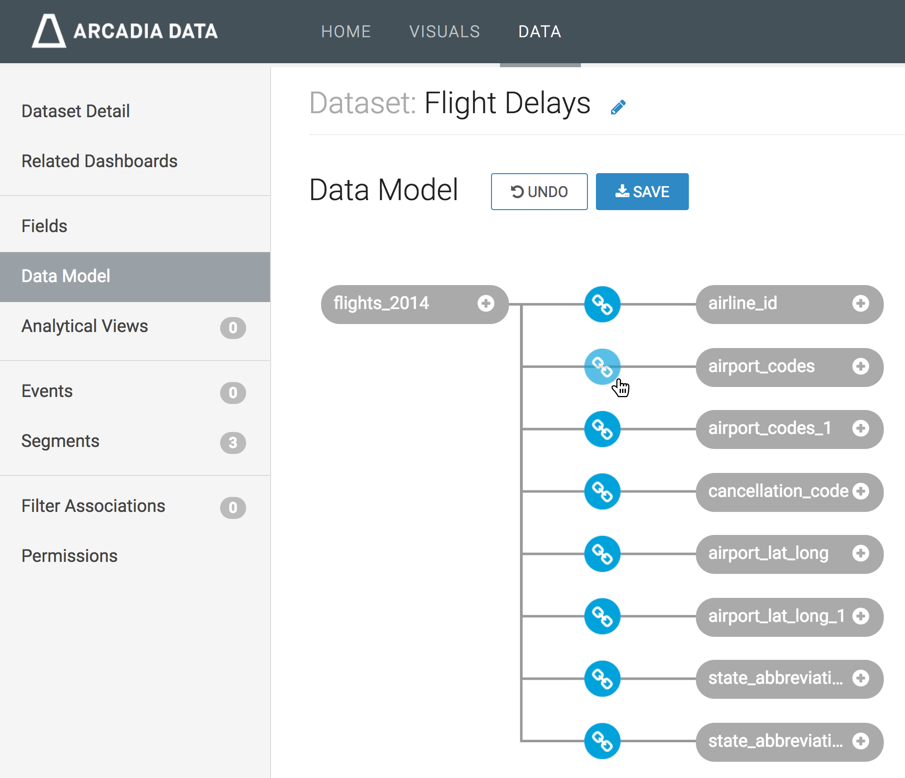Click the pencil icon to edit dataset name
The height and width of the screenshot is (778, 905).
pyautogui.click(x=618, y=107)
